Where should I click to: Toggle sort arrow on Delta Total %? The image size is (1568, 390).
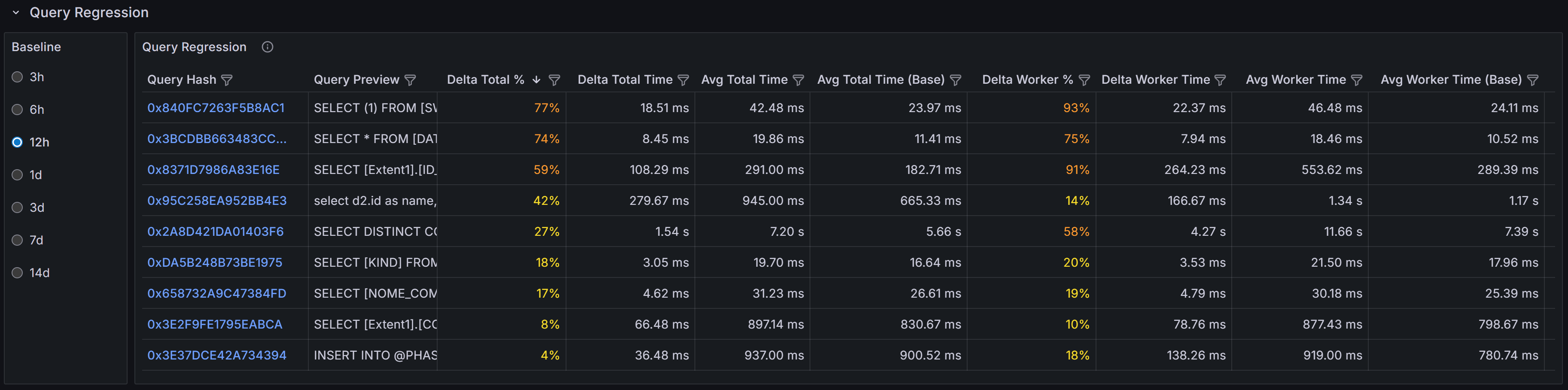[536, 80]
